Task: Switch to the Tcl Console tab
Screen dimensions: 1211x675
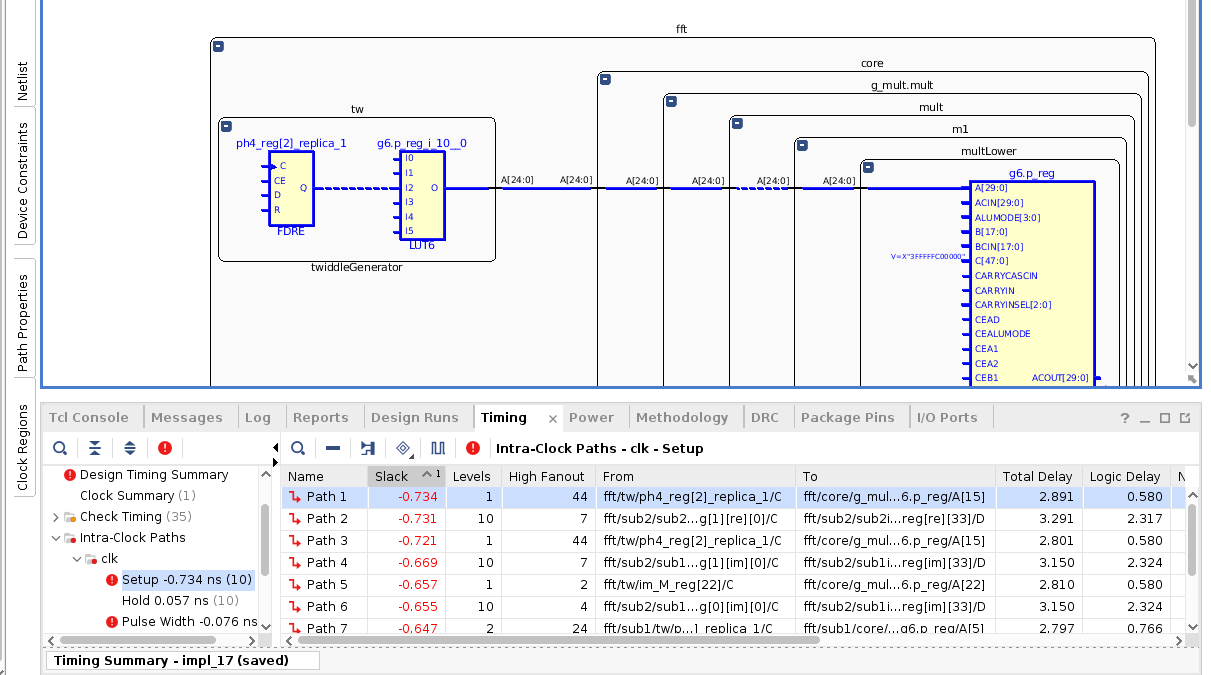Action: click(89, 417)
